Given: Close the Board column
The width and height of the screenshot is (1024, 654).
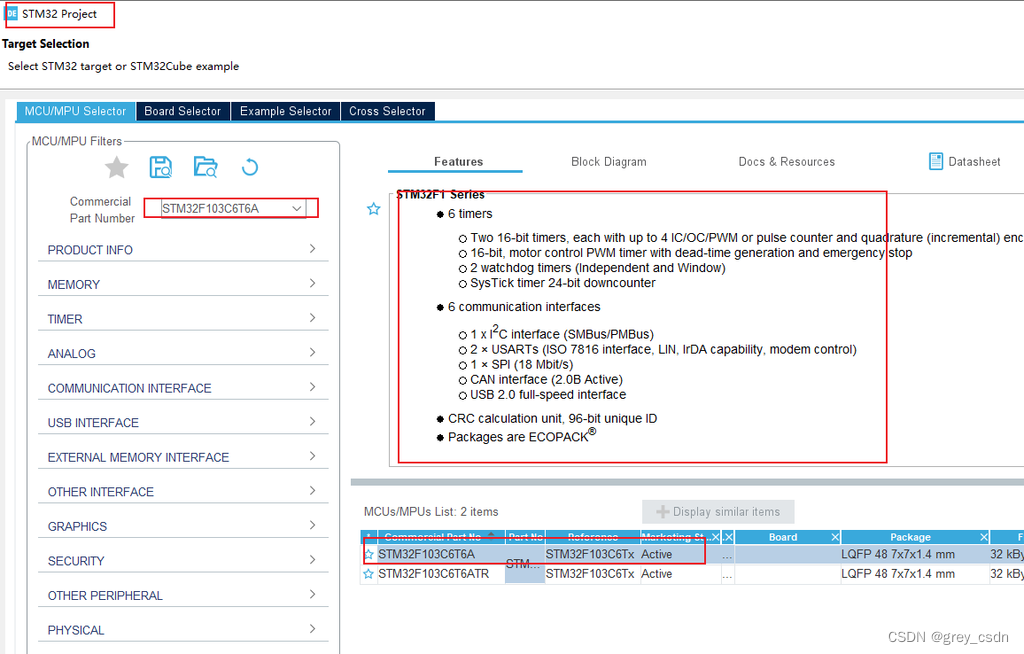Looking at the screenshot, I should pos(835,537).
